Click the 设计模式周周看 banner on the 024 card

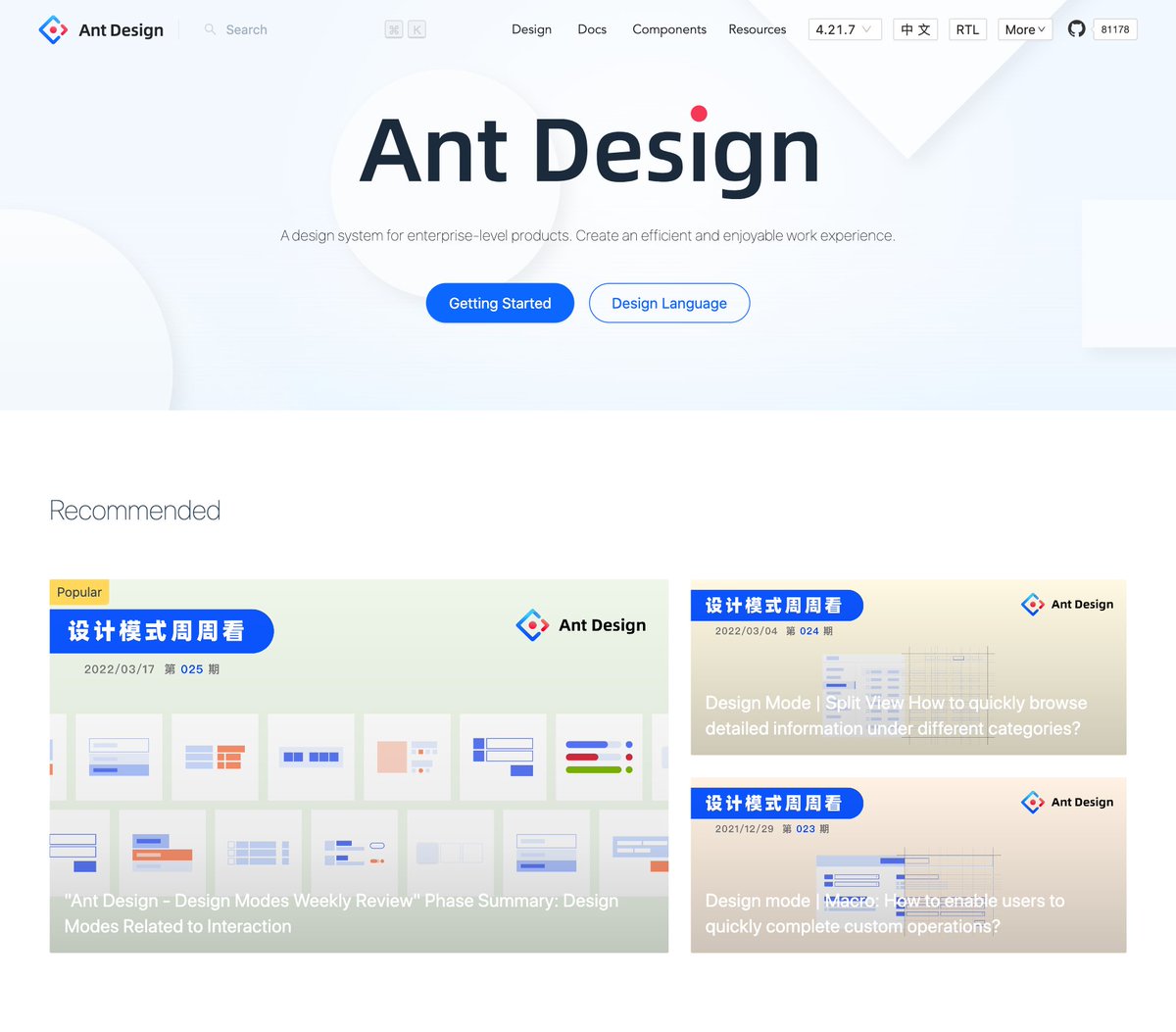point(777,606)
